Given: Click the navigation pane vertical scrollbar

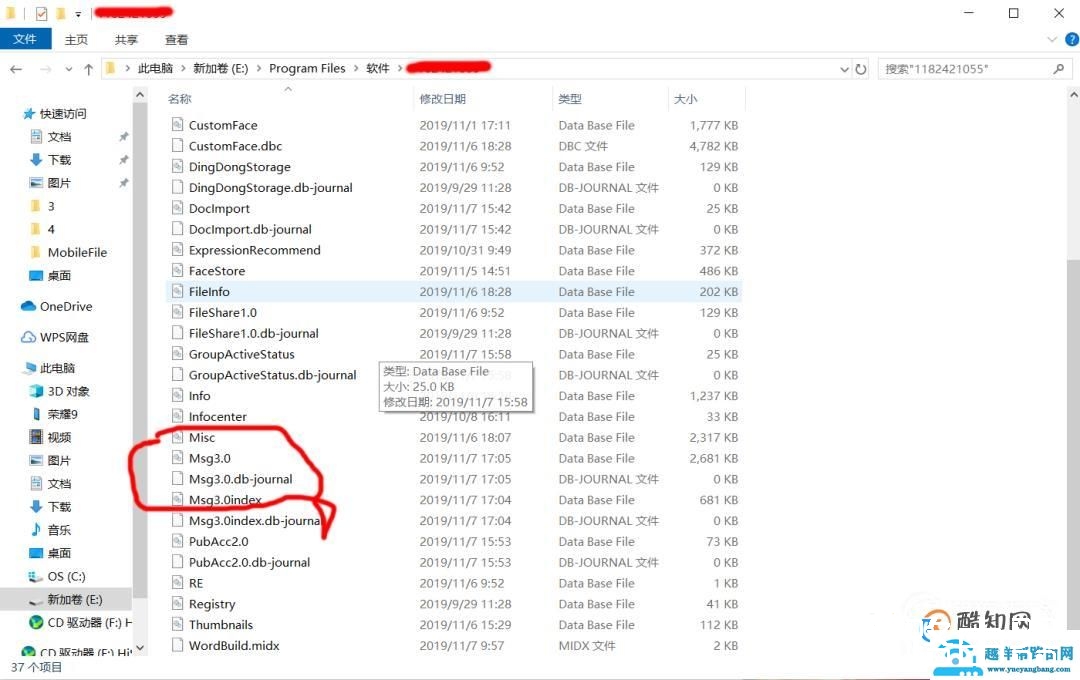Looking at the screenshot, I should coord(140,350).
